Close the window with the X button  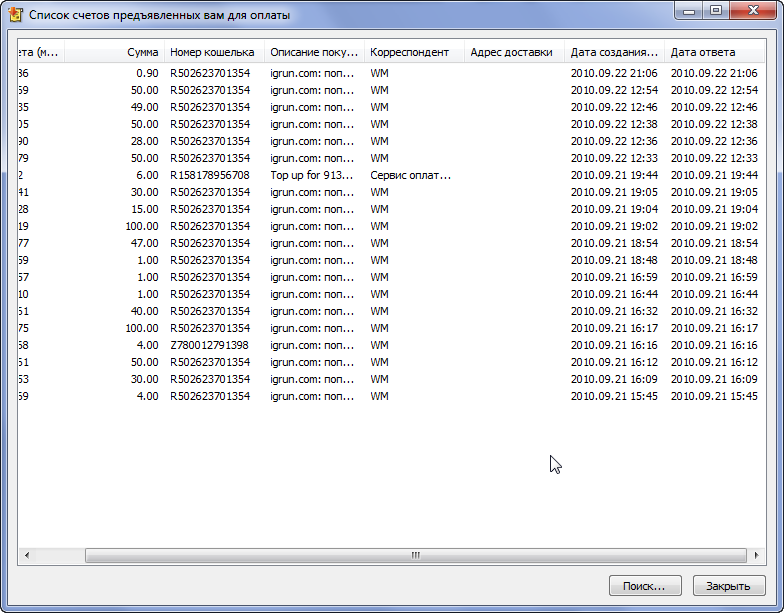[754, 10]
